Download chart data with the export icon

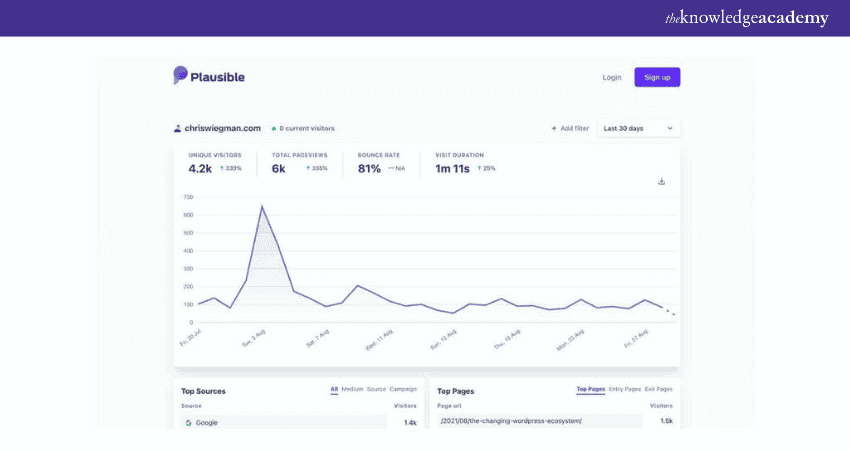coord(661,181)
